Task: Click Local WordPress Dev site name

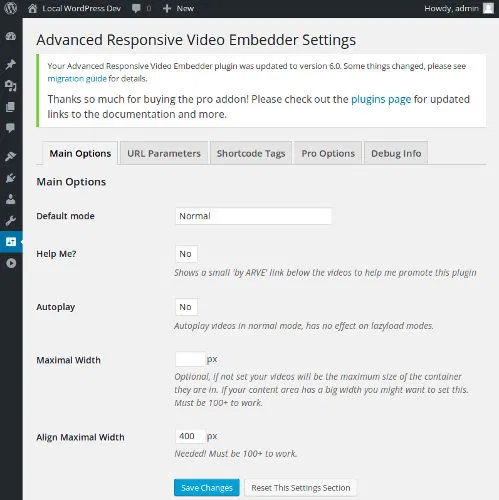Action: click(81, 8)
